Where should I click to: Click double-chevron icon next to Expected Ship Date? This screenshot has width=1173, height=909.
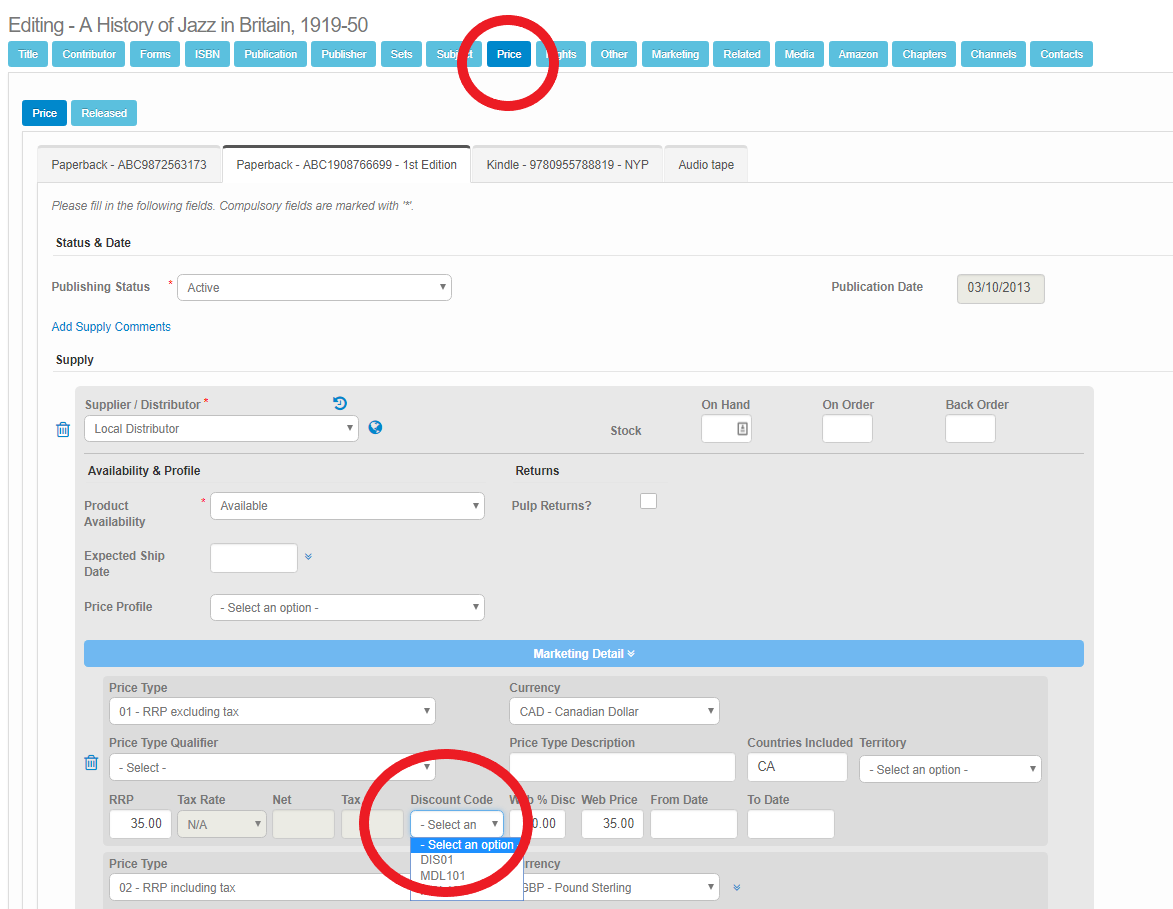(308, 557)
